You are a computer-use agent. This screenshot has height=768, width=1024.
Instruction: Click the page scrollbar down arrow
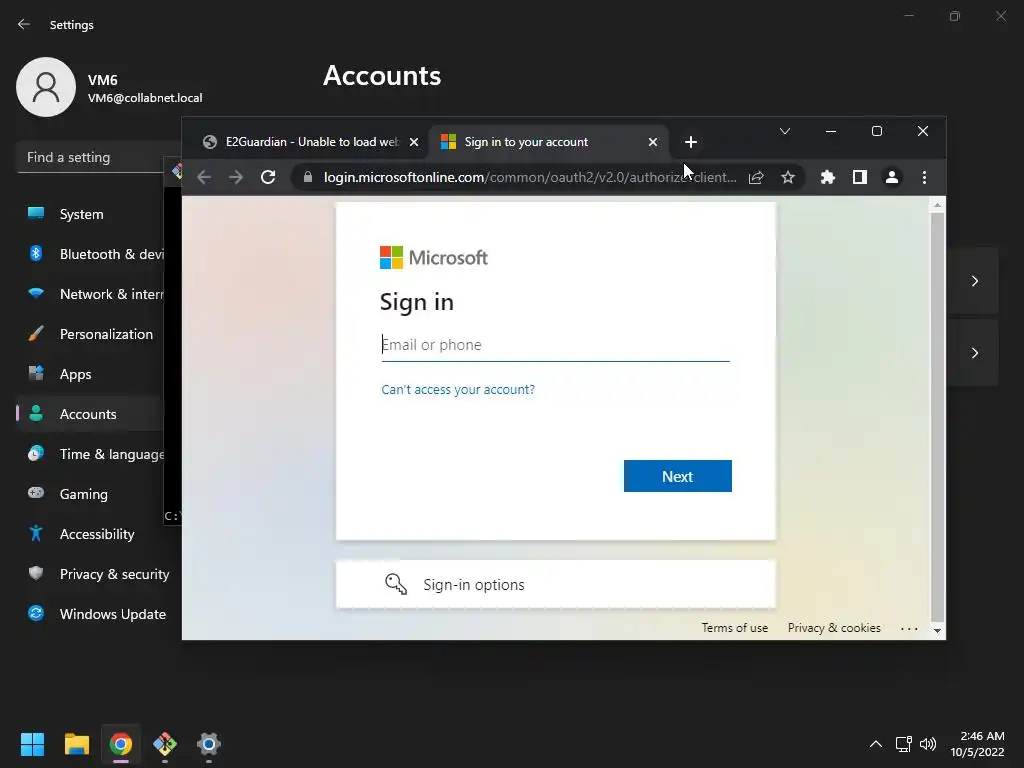[x=937, y=630]
